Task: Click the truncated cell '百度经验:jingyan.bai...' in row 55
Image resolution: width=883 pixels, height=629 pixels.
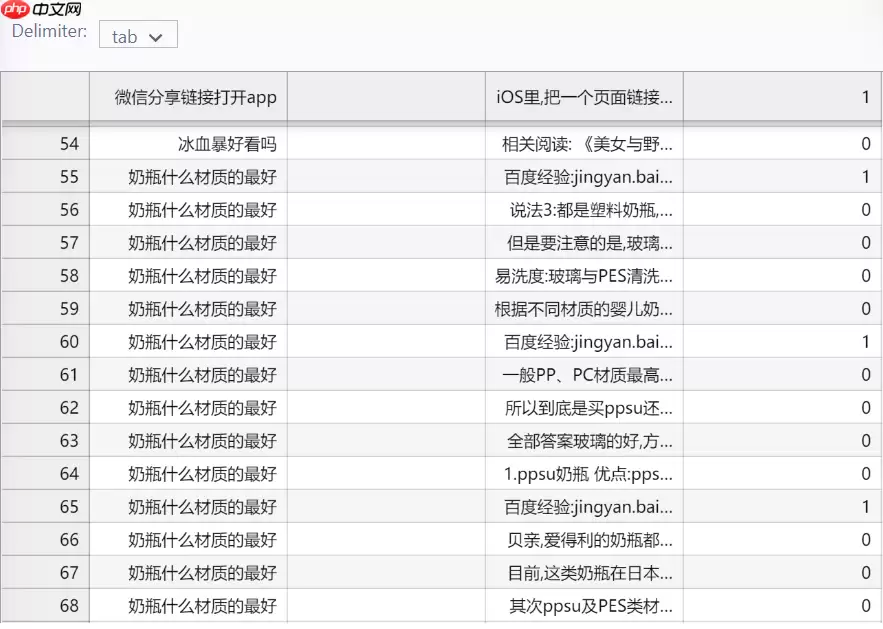Action: tap(583, 176)
